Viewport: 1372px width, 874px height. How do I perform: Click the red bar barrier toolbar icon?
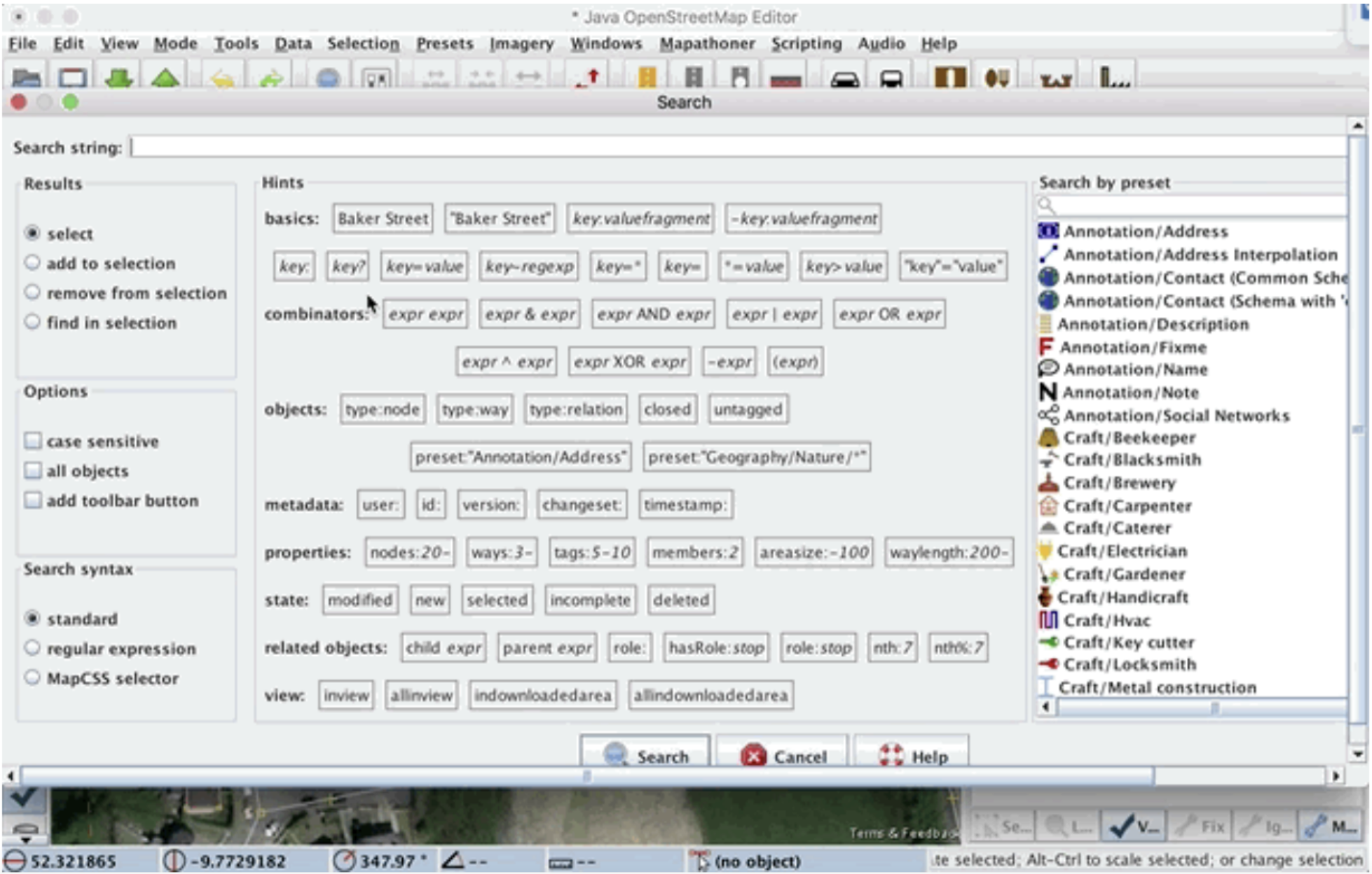[786, 81]
